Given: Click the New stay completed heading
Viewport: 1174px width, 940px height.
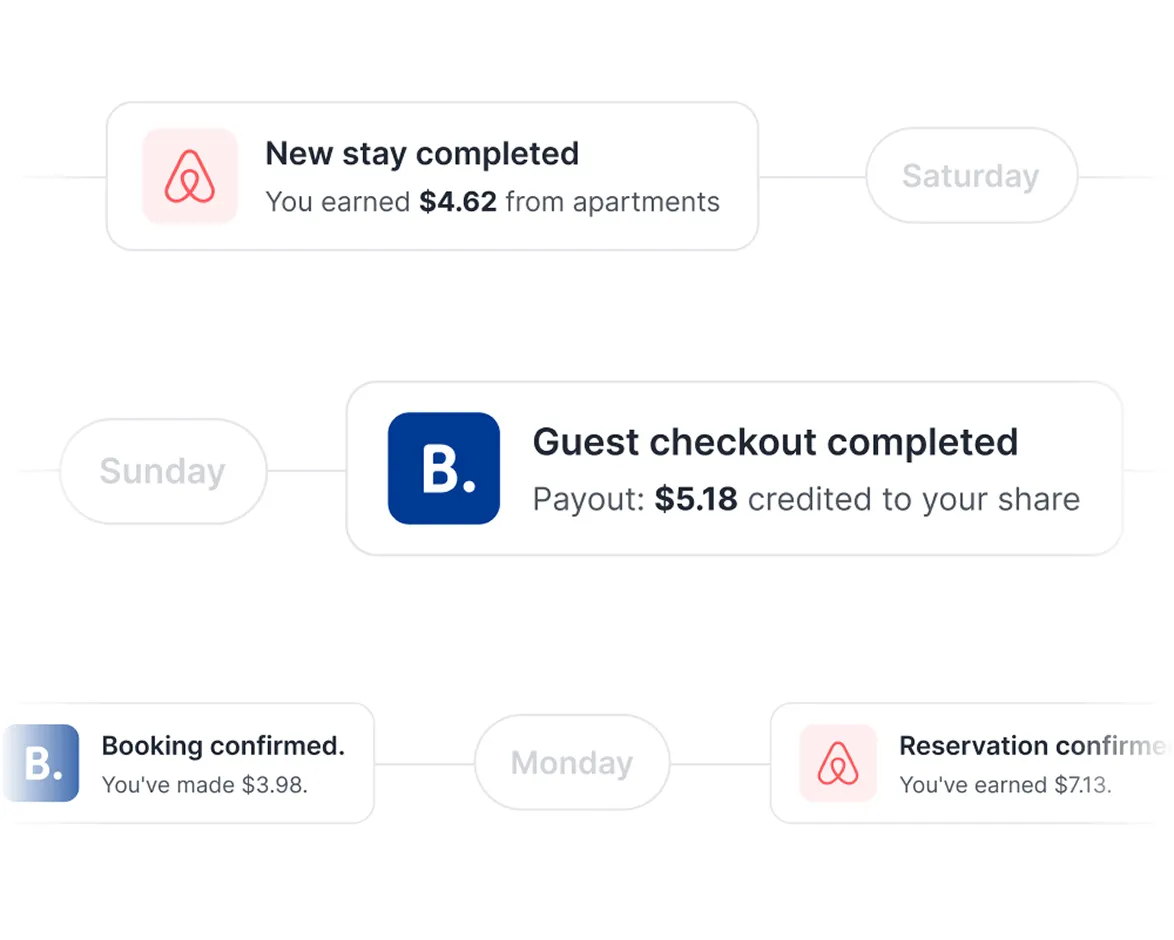Looking at the screenshot, I should tap(422, 154).
